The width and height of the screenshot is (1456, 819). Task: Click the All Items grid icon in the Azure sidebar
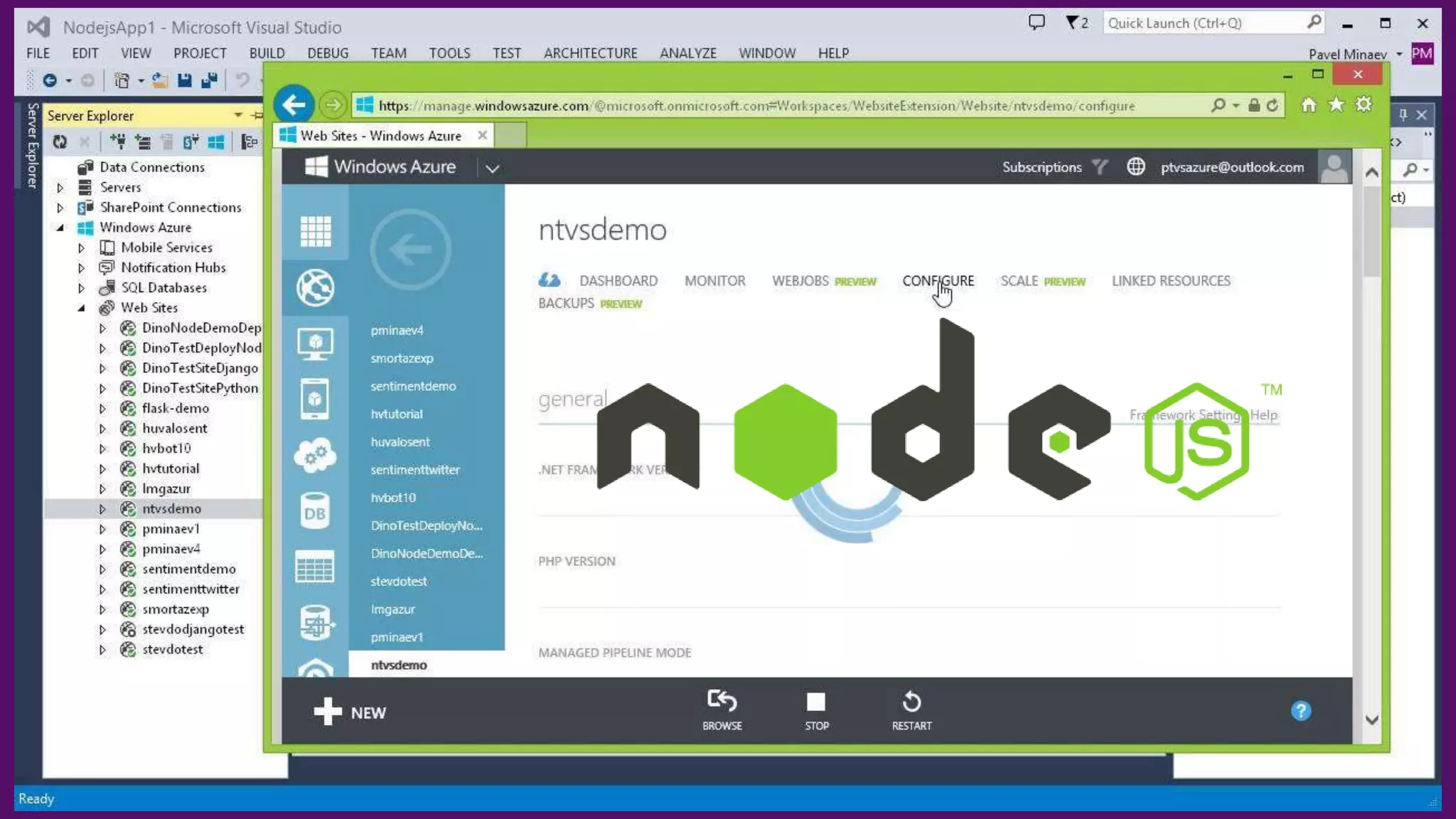(315, 231)
